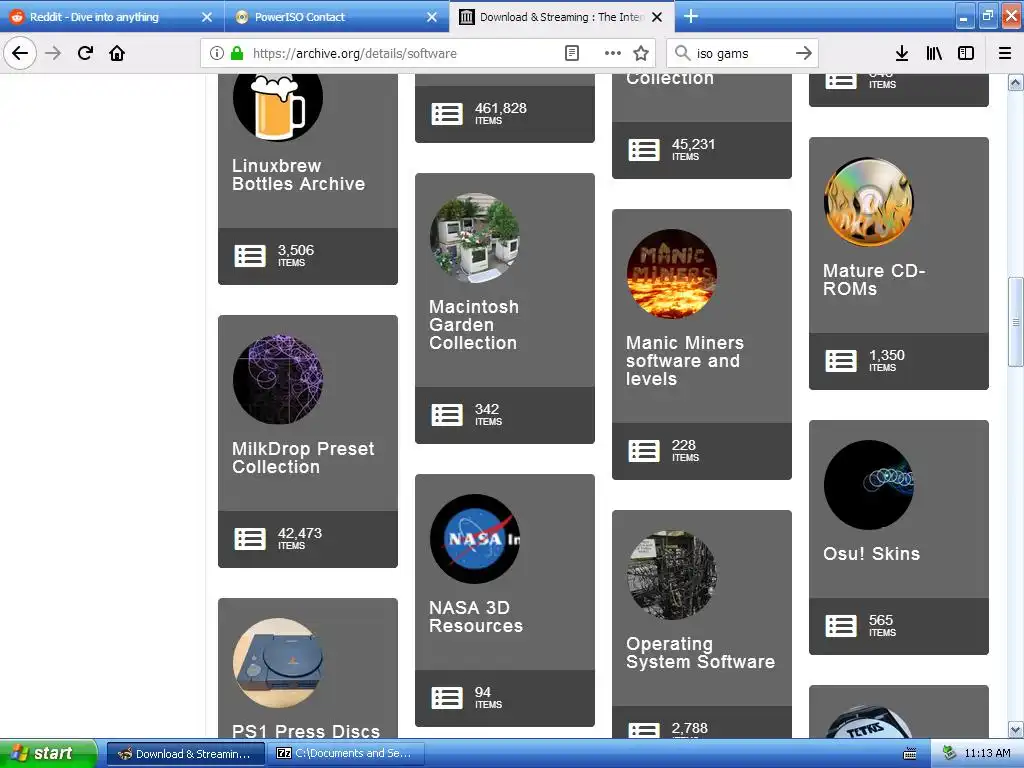Select Download & Streaming taskbar button
The width and height of the screenshot is (1024, 768).
point(185,754)
